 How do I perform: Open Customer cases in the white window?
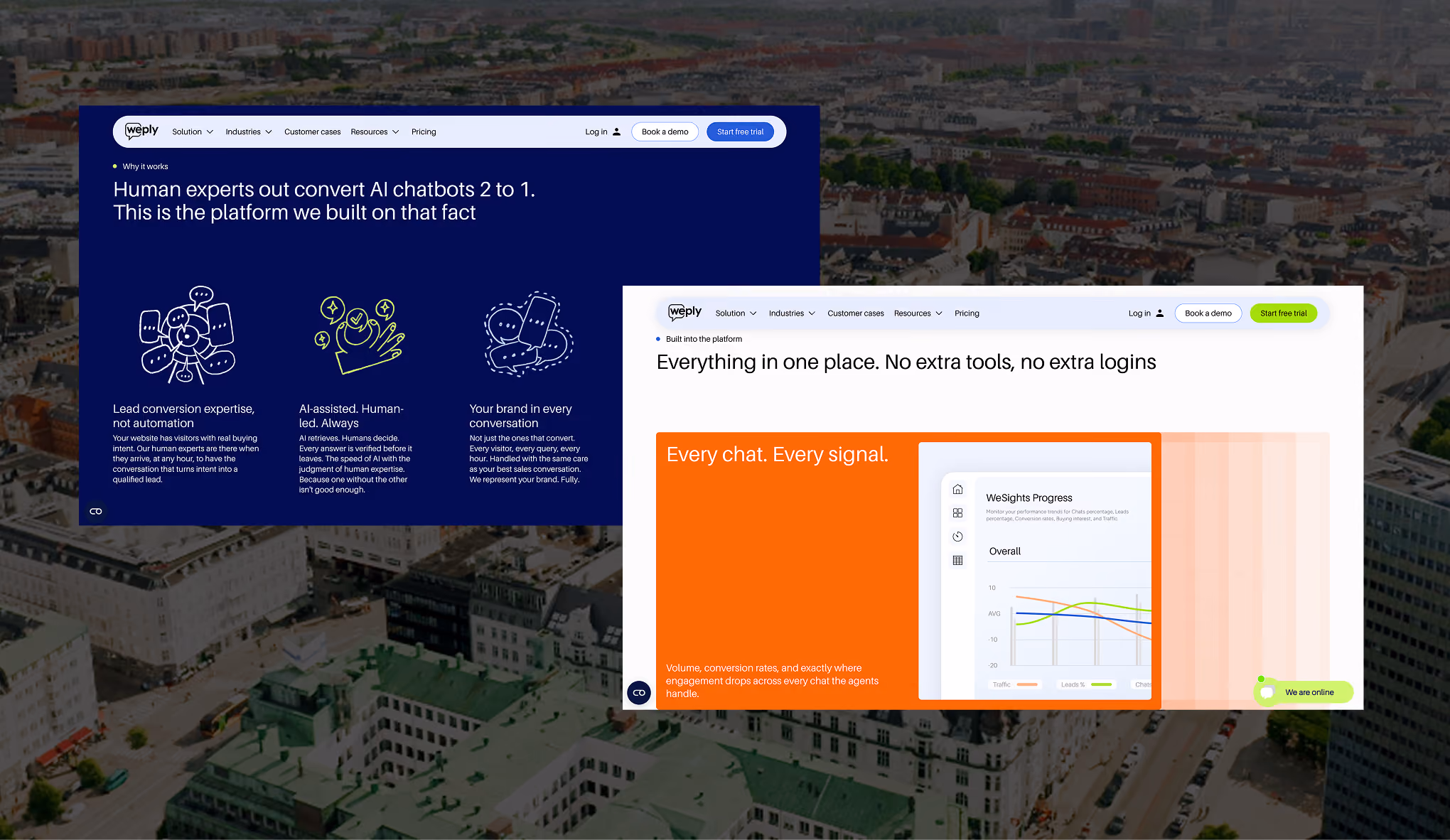(x=856, y=313)
